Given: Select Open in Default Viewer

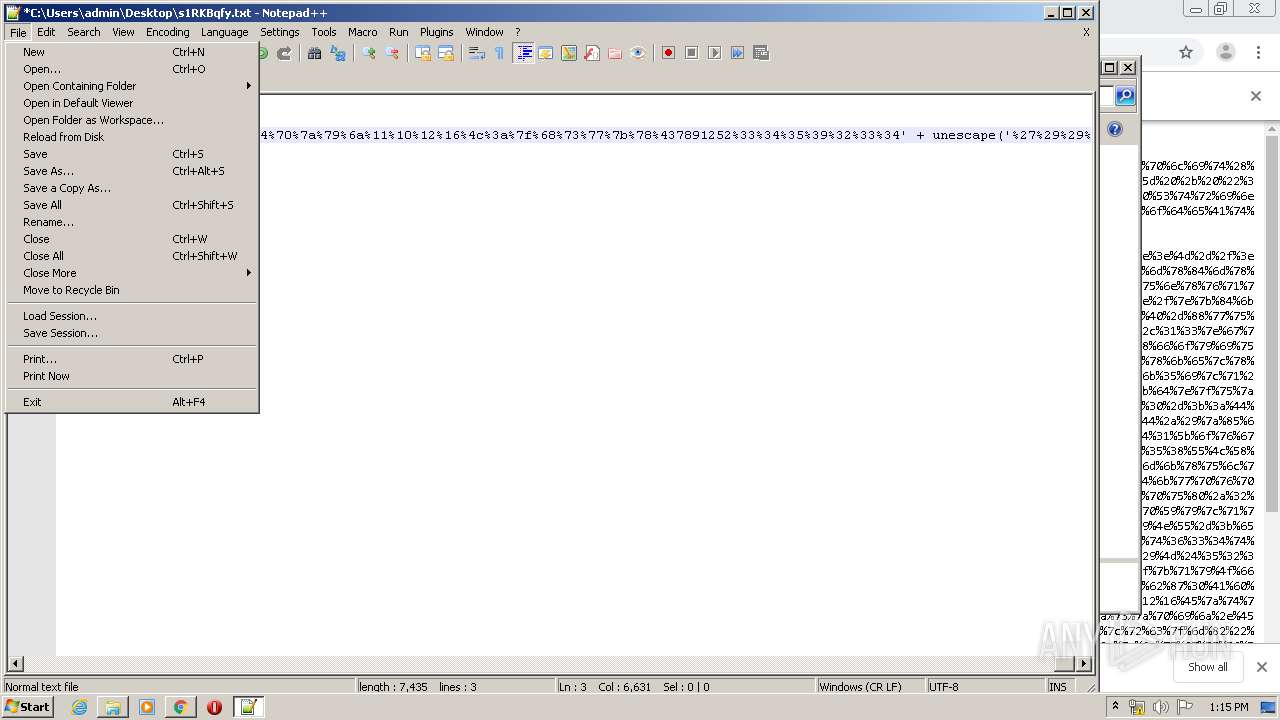Looking at the screenshot, I should [x=132, y=103].
